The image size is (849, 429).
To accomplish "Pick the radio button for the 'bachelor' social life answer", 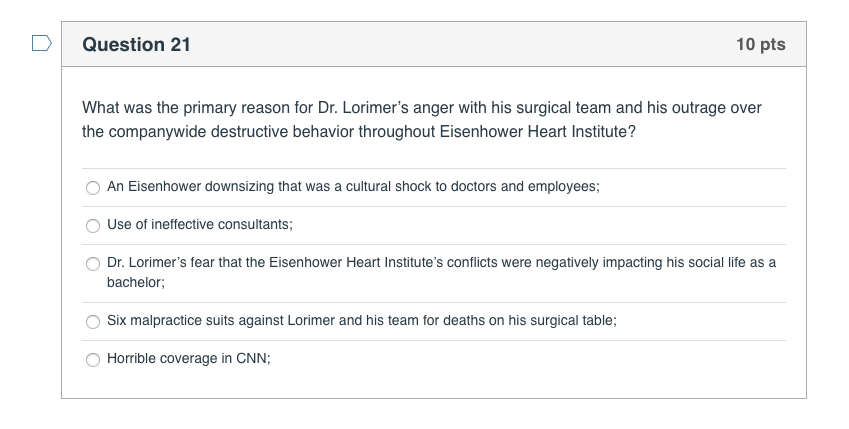I will (x=93, y=264).
